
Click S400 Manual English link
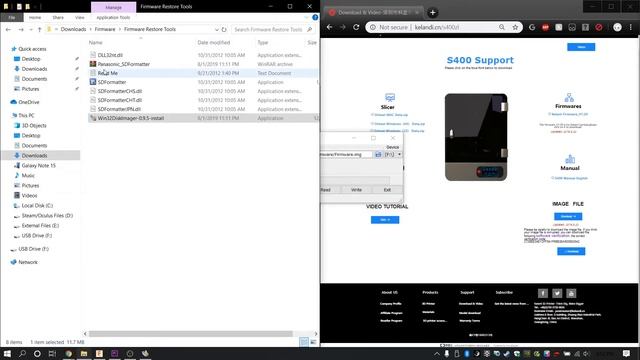tap(569, 178)
